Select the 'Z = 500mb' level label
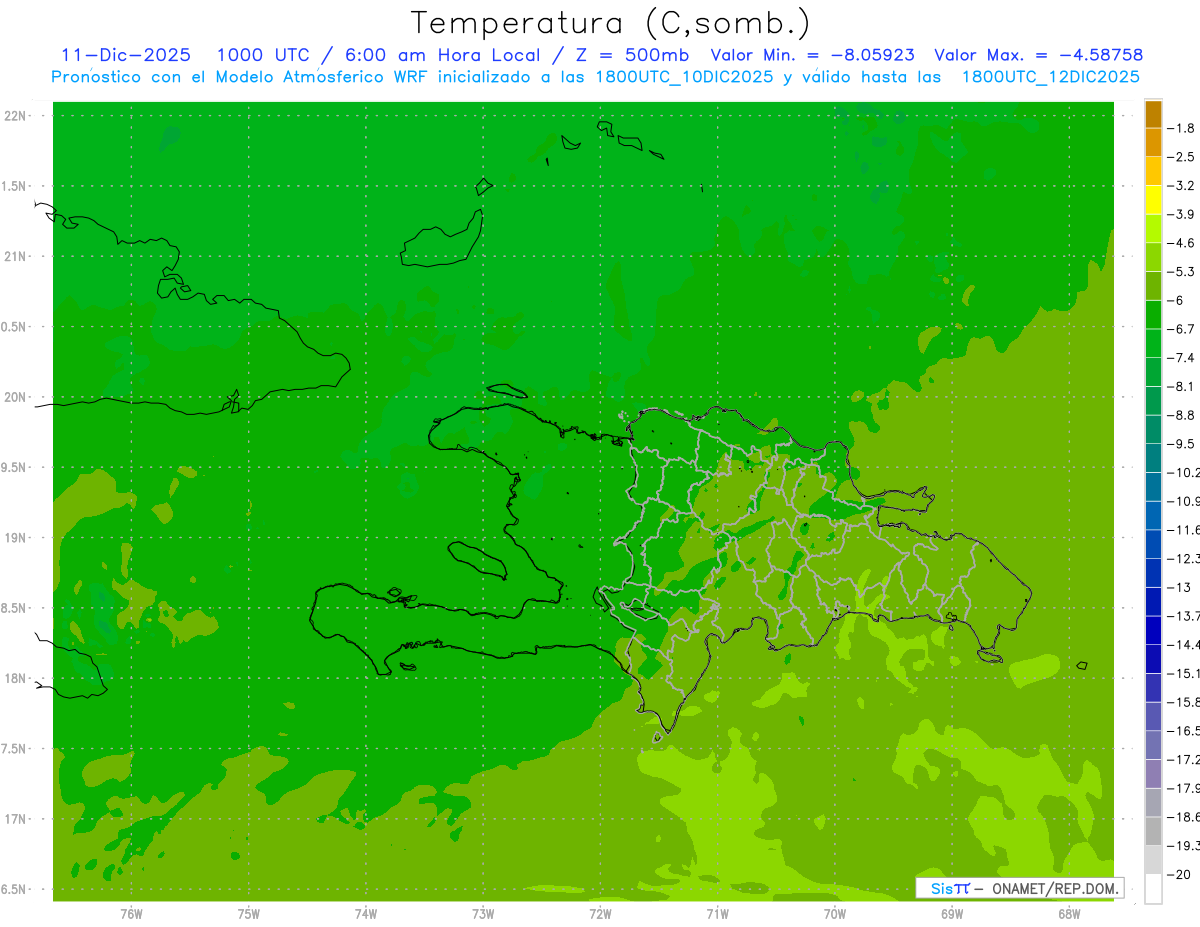The width and height of the screenshot is (1200, 927). [631, 55]
